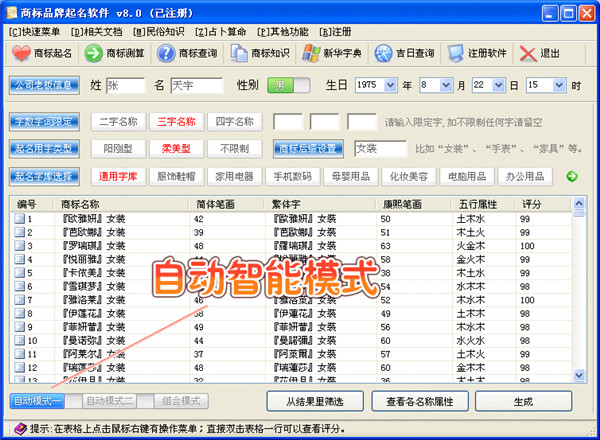The image size is (600, 440).
Task: Select 不限制 character type
Action: 235,149
